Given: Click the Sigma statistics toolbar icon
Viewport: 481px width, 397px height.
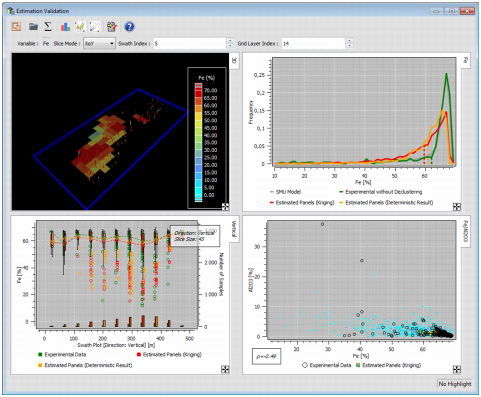Looking at the screenshot, I should click(x=48, y=26).
